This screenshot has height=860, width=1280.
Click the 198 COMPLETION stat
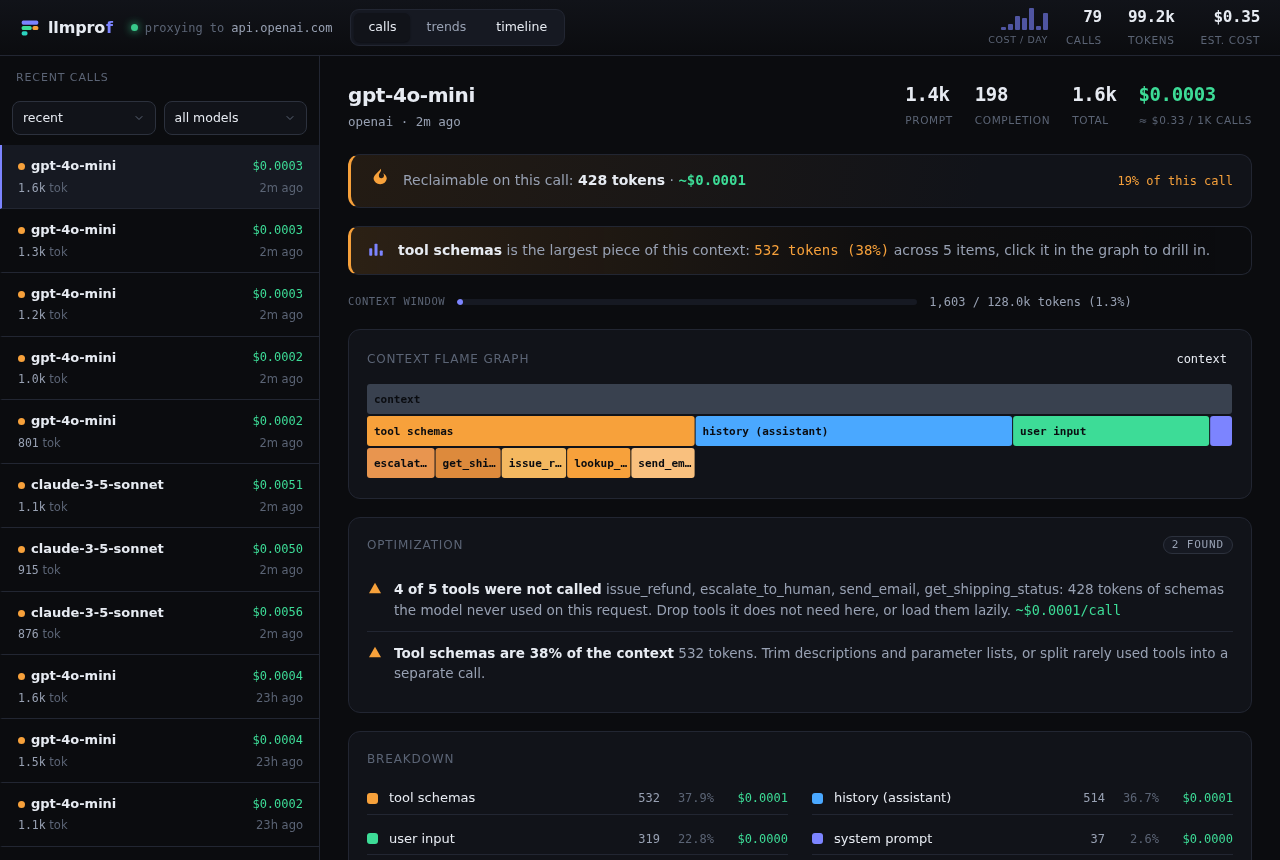click(x=1012, y=105)
